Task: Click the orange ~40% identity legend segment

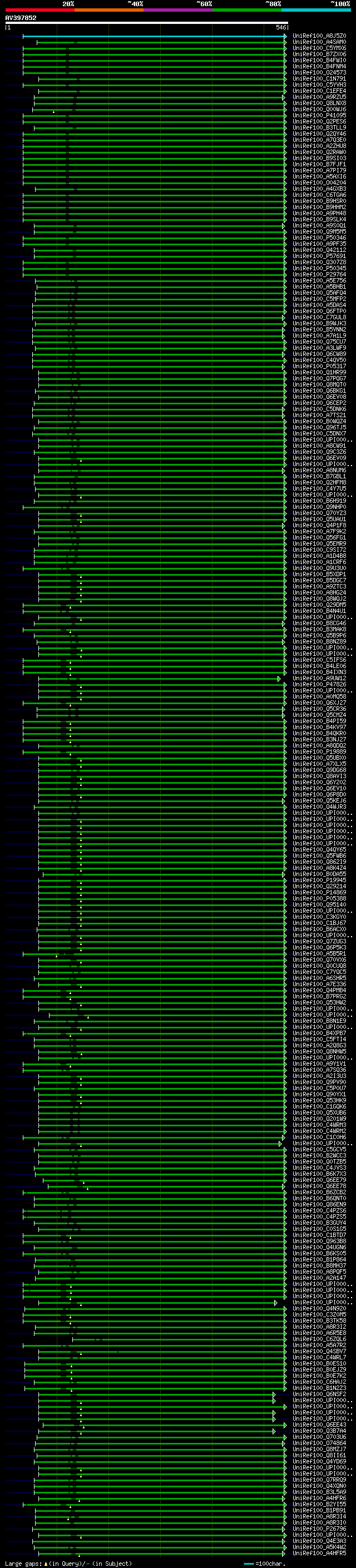Action: point(109,10)
